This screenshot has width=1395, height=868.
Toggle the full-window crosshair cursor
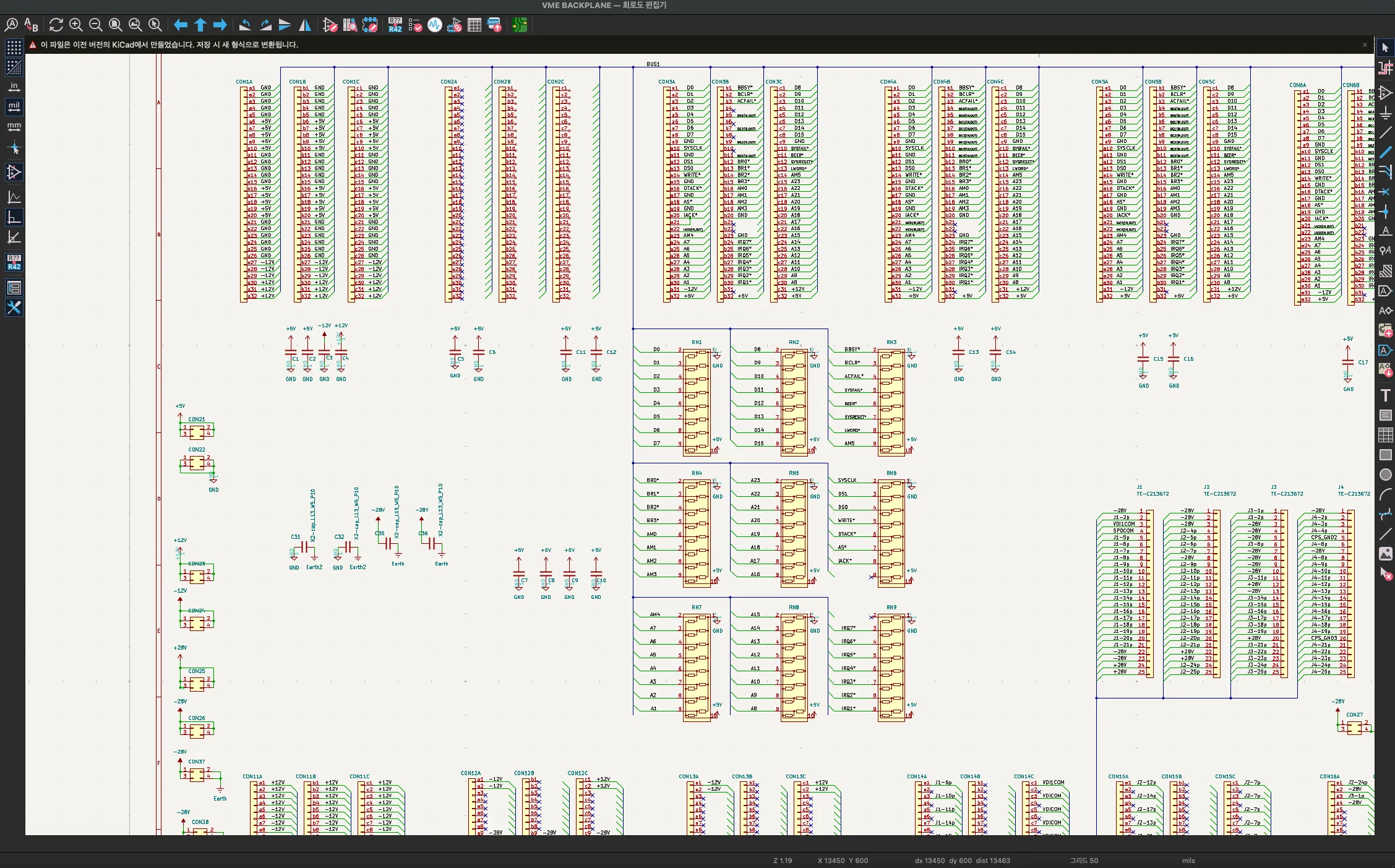[x=14, y=148]
